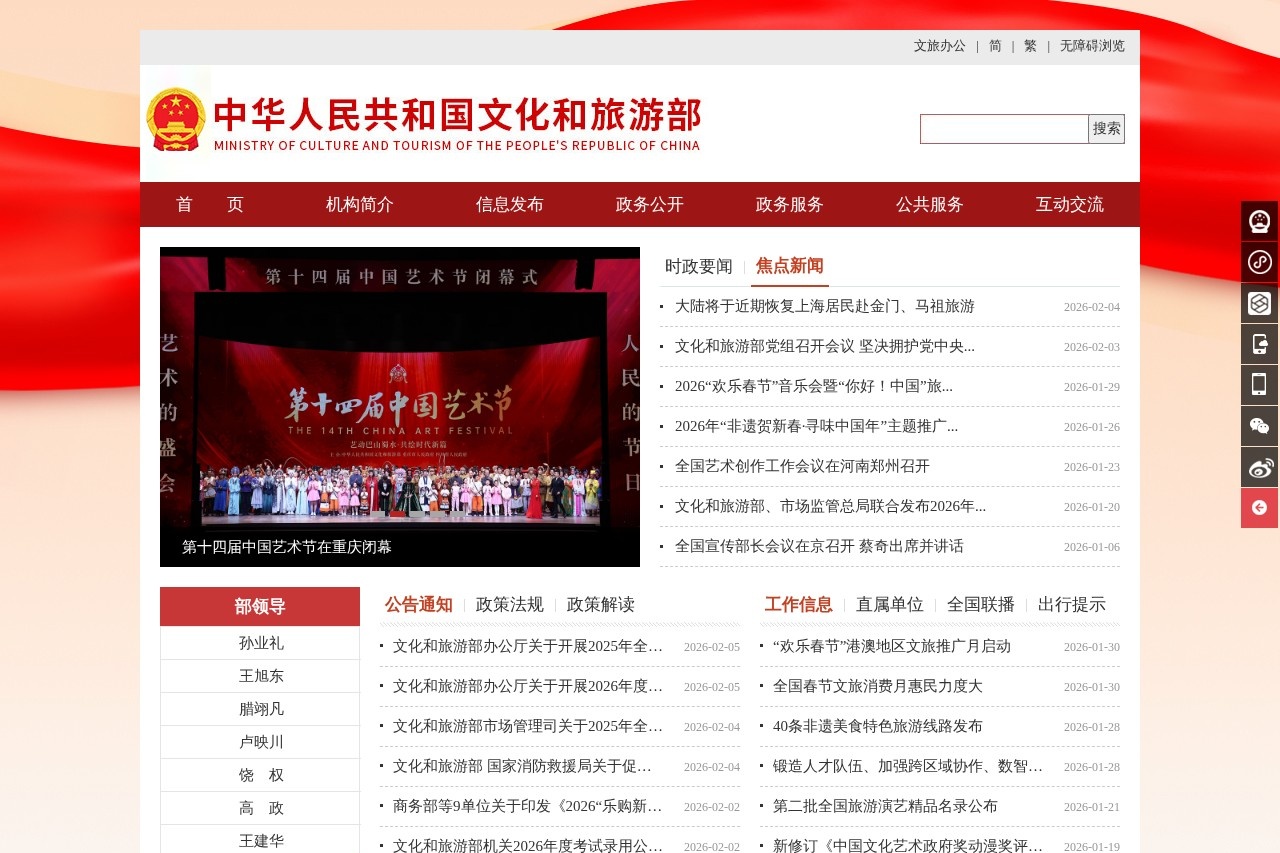Image resolution: width=1280 pixels, height=853 pixels.
Task: Open the 部领导 section header
Action: 260,606
